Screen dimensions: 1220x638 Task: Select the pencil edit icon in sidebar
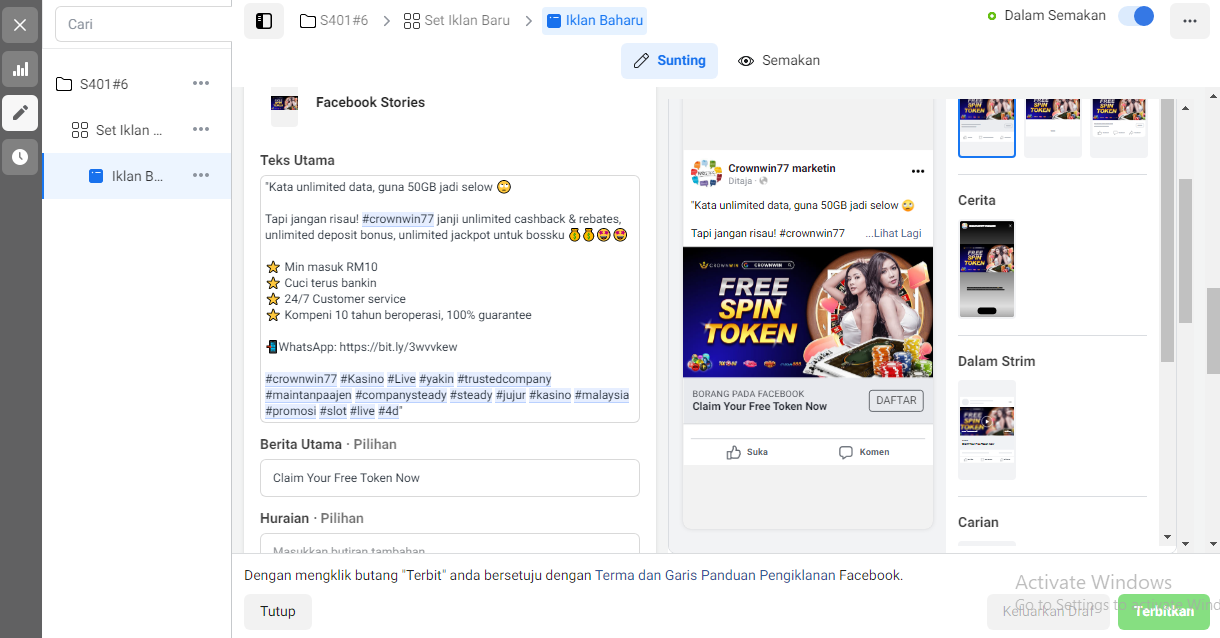point(20,113)
